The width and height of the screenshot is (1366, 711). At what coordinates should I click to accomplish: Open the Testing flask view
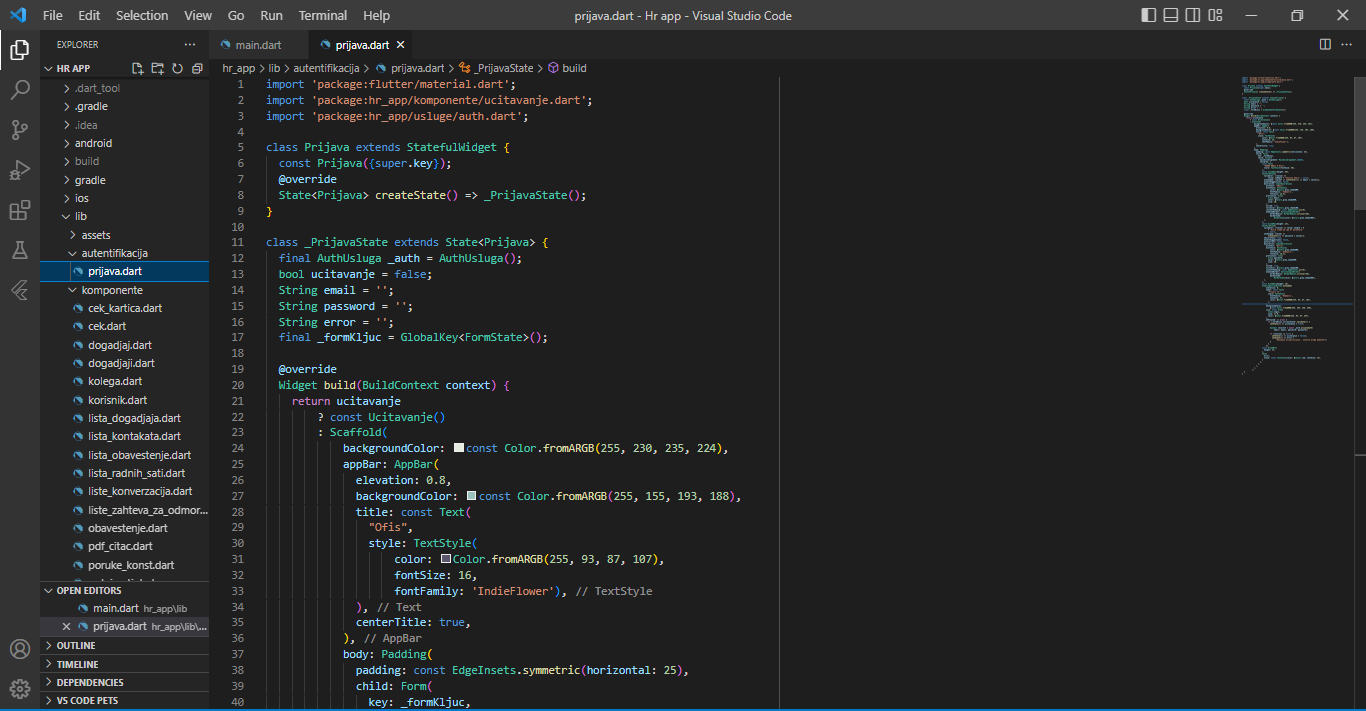pos(20,250)
